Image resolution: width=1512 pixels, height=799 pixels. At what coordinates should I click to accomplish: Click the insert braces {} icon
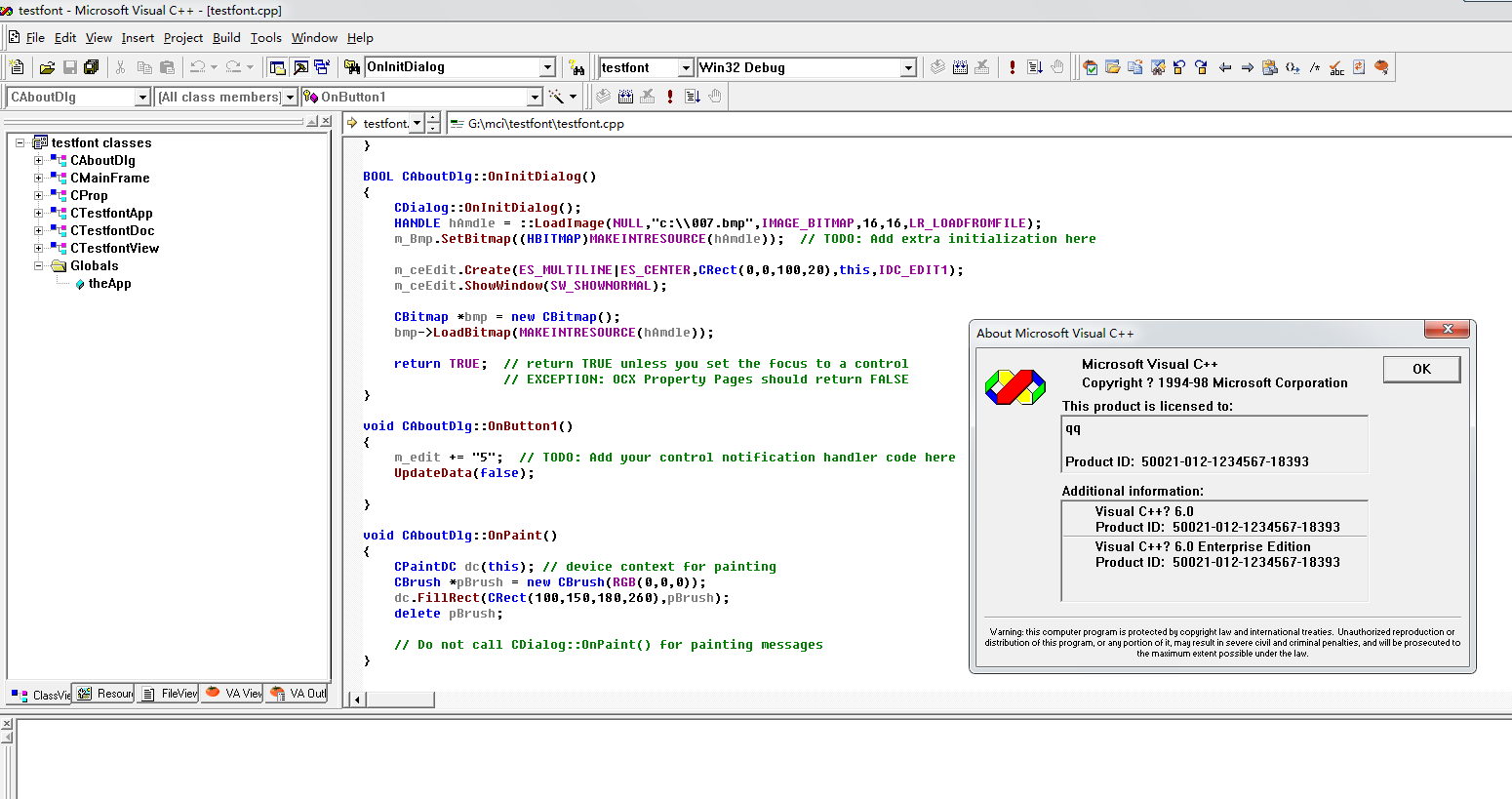[x=1293, y=67]
